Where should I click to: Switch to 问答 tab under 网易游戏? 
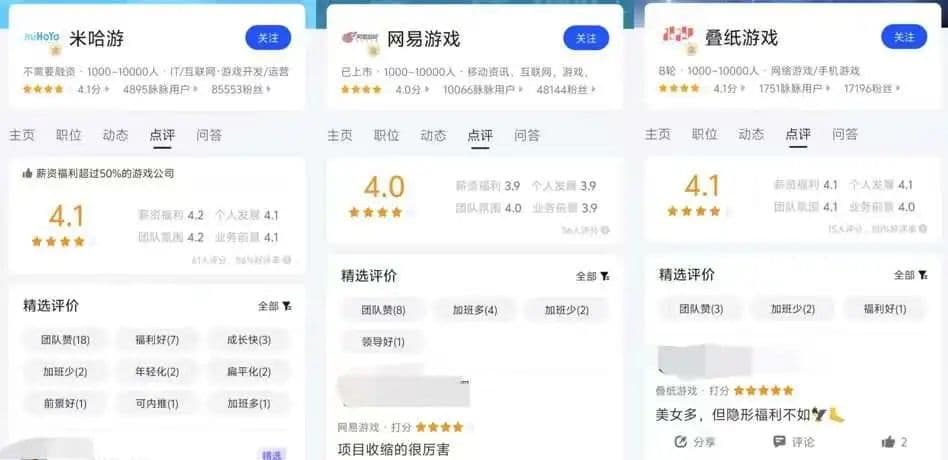coord(527,135)
